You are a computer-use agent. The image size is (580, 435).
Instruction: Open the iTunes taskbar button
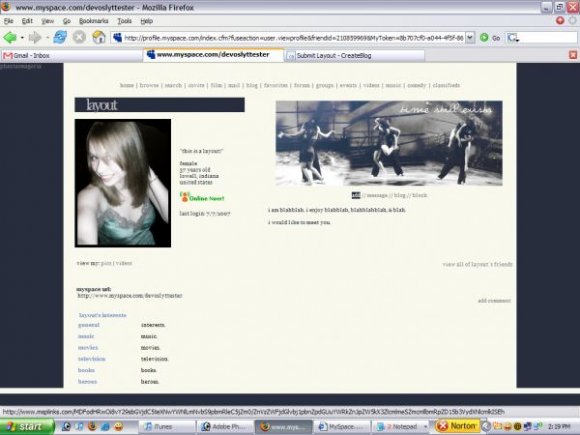pyautogui.click(x=168, y=426)
